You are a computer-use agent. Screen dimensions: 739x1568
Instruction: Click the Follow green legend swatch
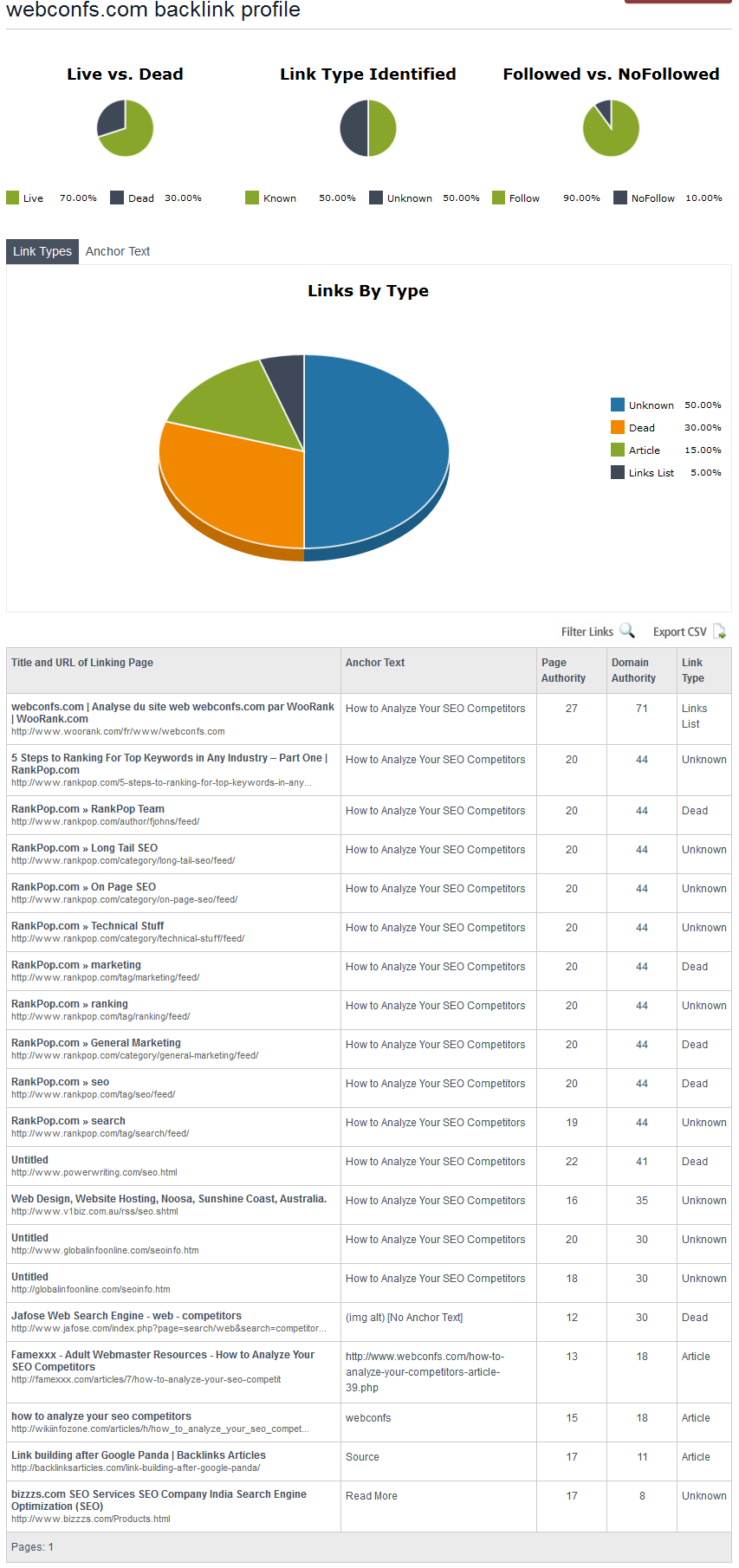498,198
